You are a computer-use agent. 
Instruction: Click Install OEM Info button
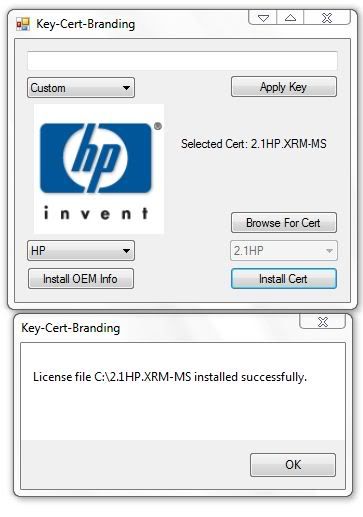tap(81, 278)
